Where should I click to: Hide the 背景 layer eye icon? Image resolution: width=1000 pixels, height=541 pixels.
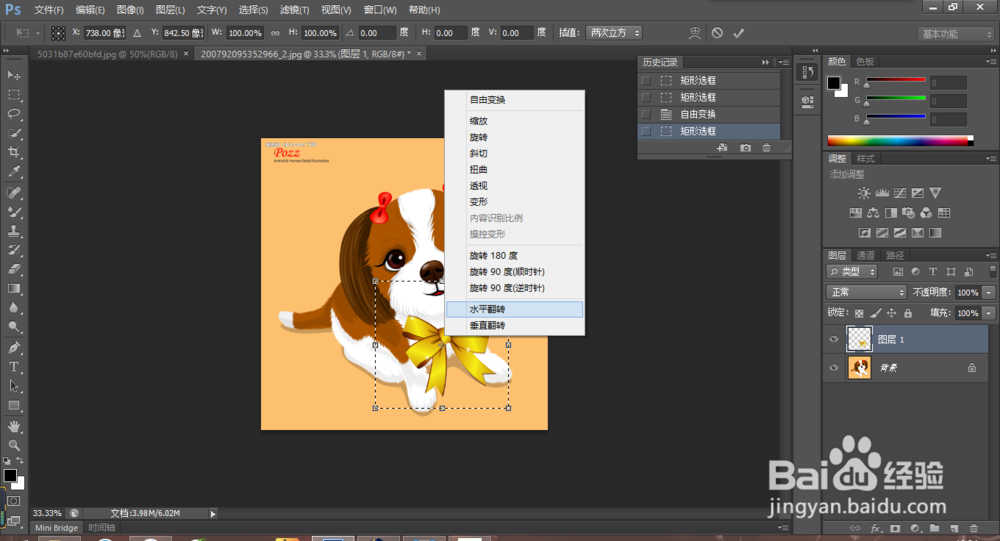point(834,367)
